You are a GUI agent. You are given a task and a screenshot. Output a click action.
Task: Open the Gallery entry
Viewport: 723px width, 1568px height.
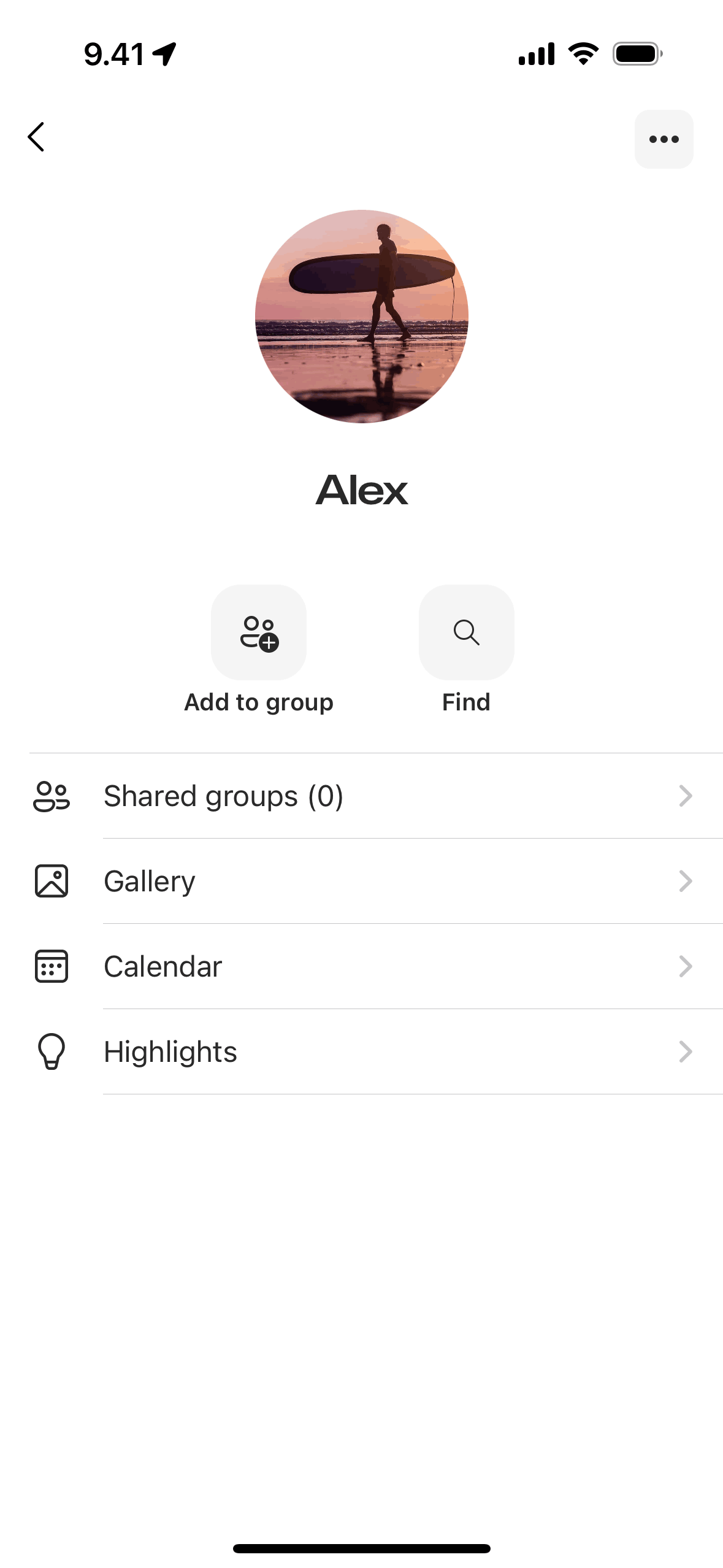click(x=376, y=881)
